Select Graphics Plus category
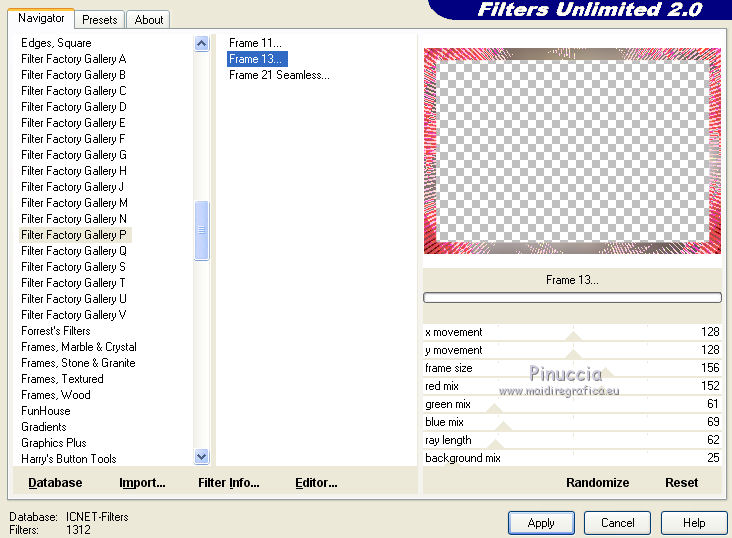This screenshot has height=538, width=732. pyautogui.click(x=54, y=442)
